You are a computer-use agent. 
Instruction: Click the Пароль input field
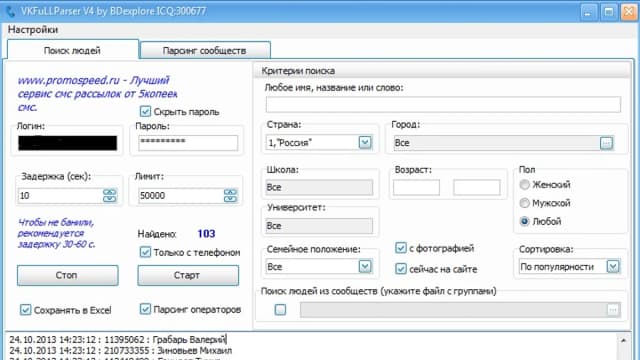(x=188, y=143)
